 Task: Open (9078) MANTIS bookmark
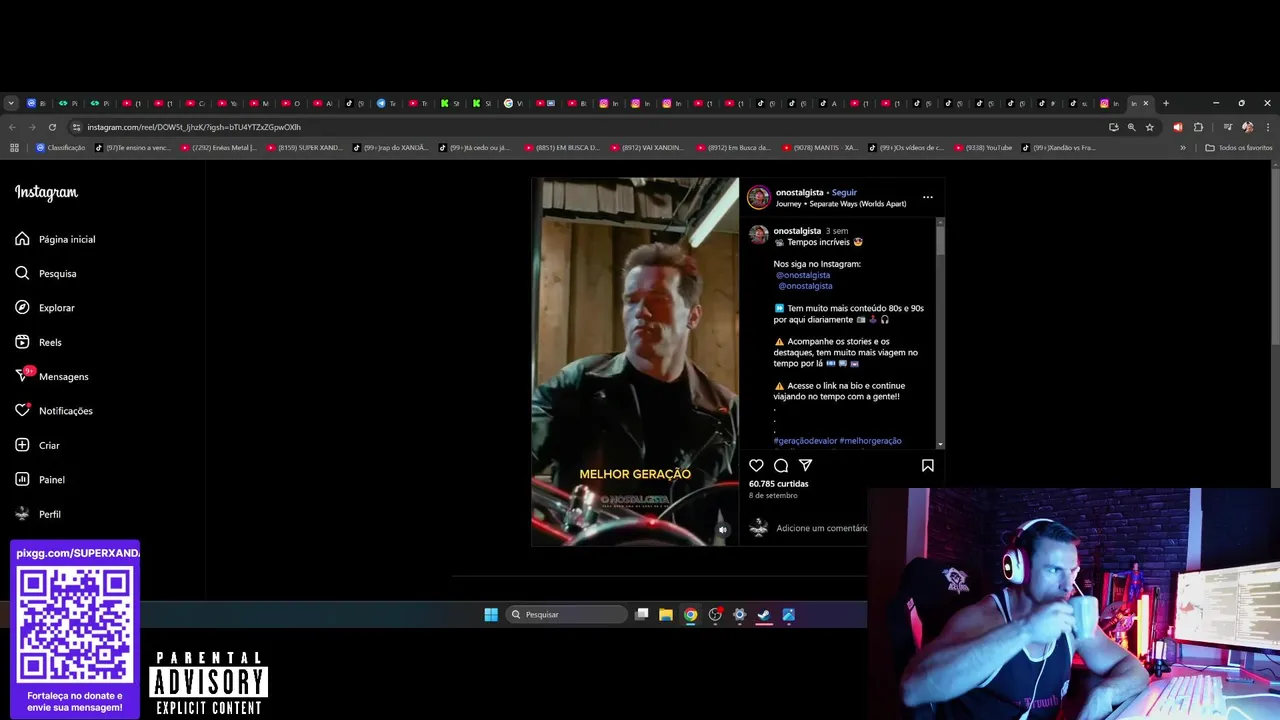[820, 148]
